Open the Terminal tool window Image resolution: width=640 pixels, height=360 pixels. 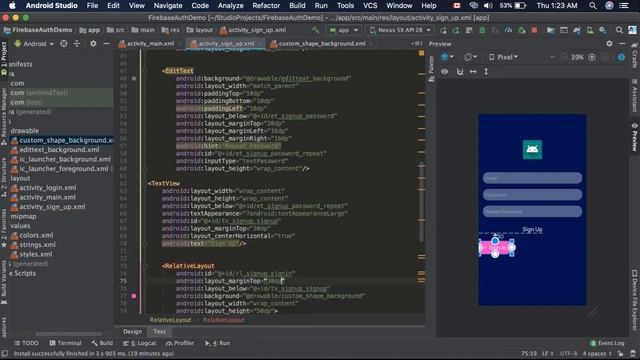[x=65, y=343]
